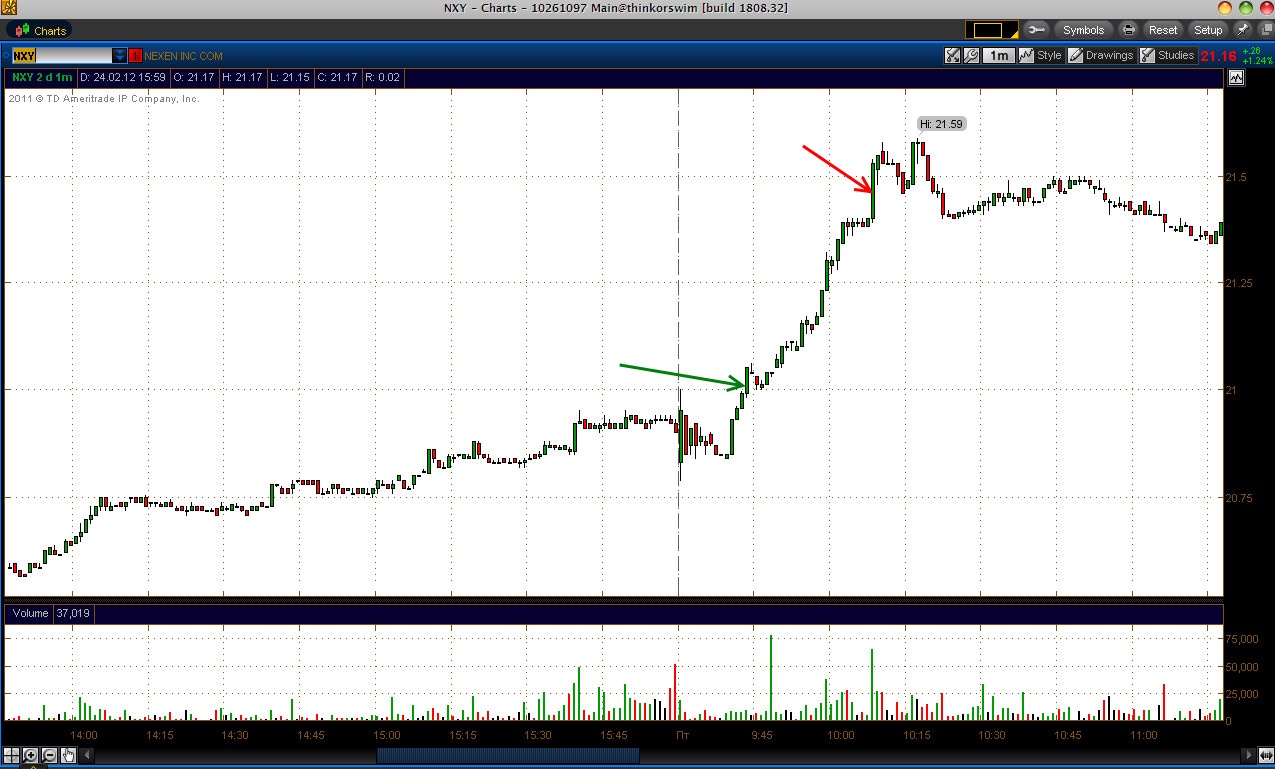Screen dimensions: 1275x769
Task: Click the NXY 2 d 1m label
Action: [43, 77]
